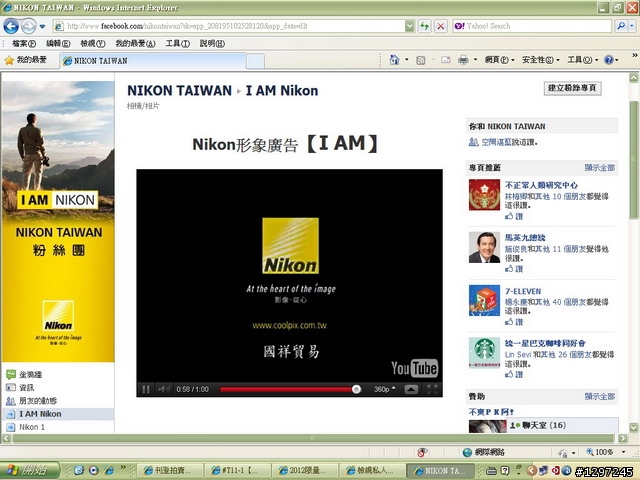640x480 pixels.
Task: Click the video seek handle knob
Action: 356,389
